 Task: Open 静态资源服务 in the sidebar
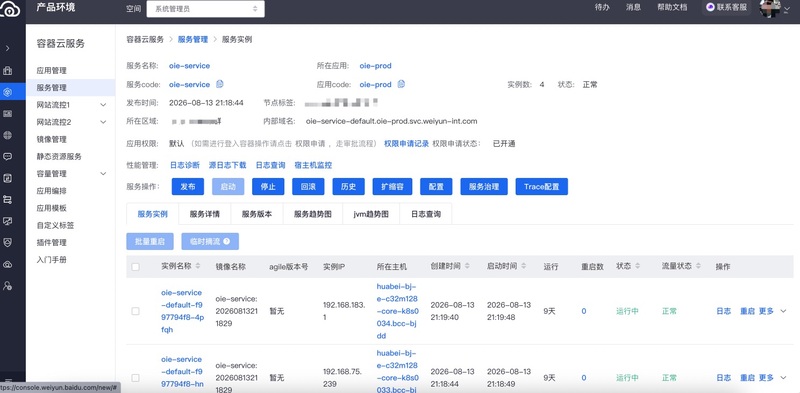point(59,157)
